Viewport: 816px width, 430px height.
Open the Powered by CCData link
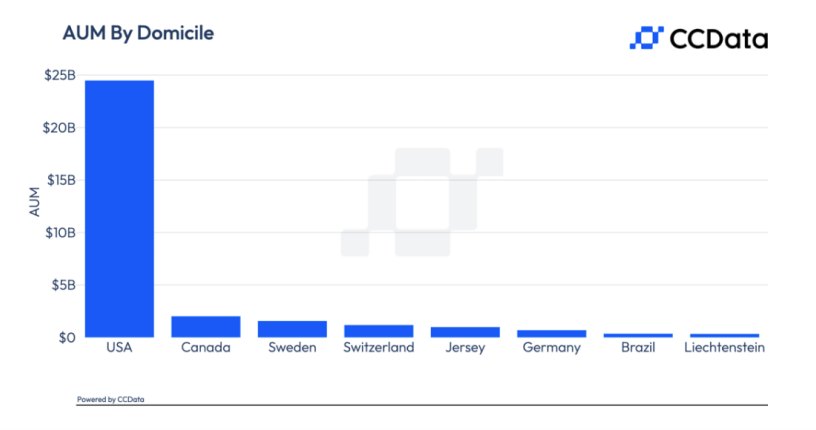tap(110, 399)
